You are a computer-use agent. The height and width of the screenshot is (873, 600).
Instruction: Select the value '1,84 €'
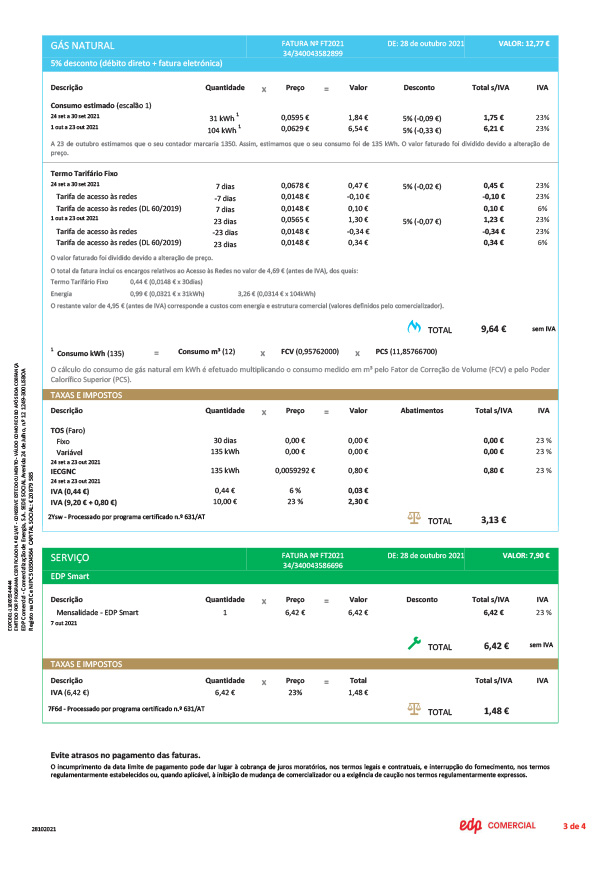(358, 117)
